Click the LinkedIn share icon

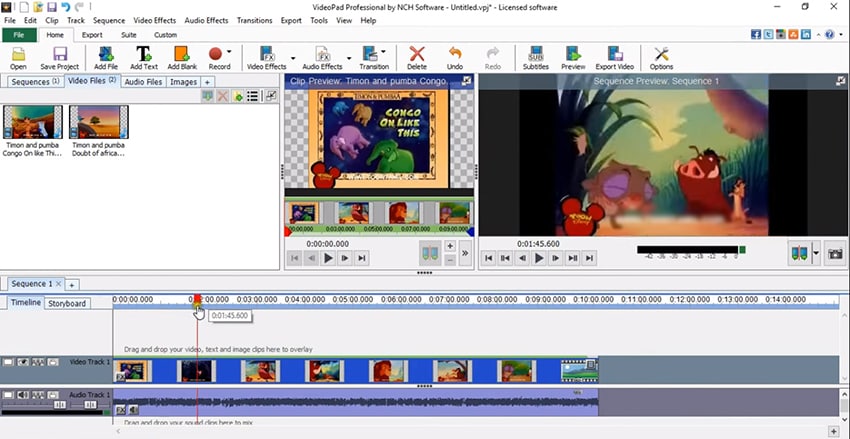pyautogui.click(x=806, y=34)
